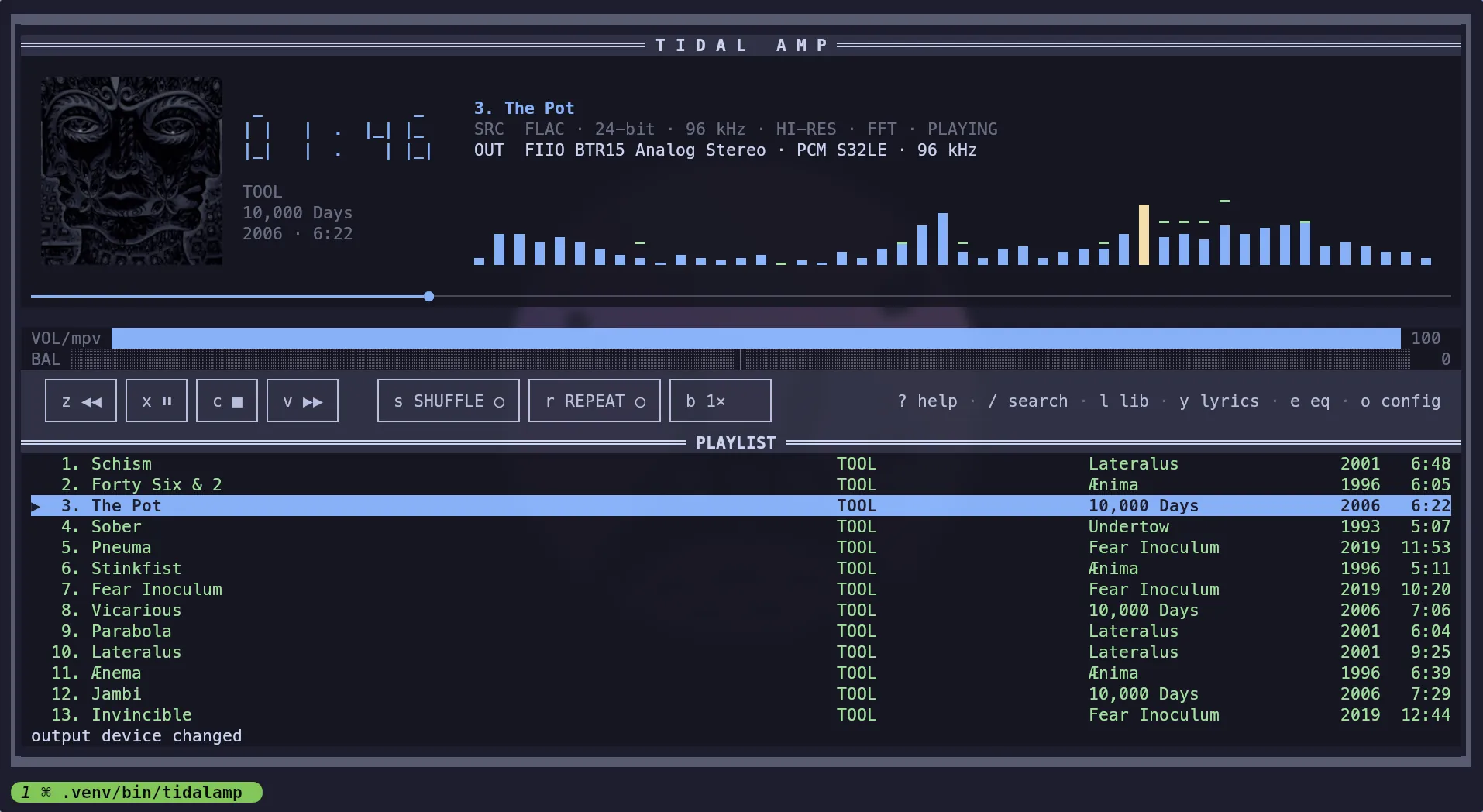Select Schism in the playlist

(x=741, y=463)
